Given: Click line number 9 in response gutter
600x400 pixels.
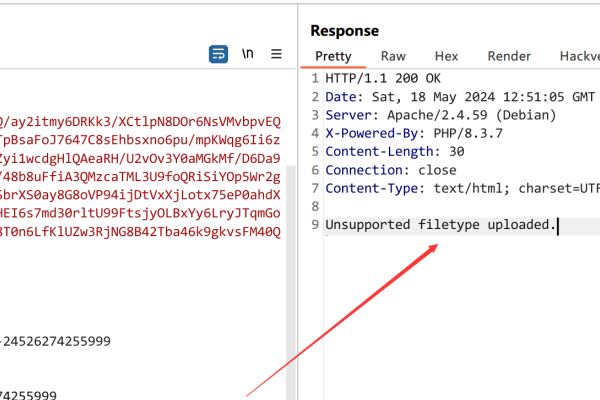Looking at the screenshot, I should pyautogui.click(x=314, y=225).
